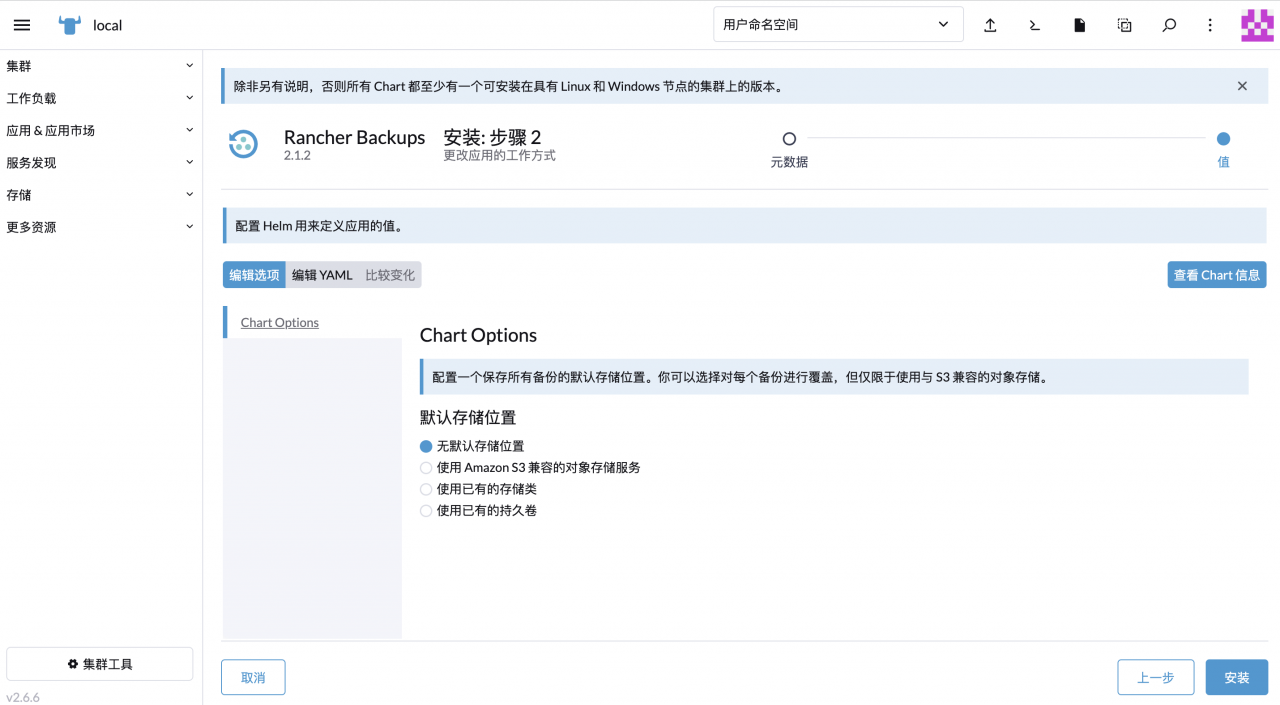Open the 用户命名空间 namespace dropdown
Image resolution: width=1280 pixels, height=705 pixels.
pos(837,23)
